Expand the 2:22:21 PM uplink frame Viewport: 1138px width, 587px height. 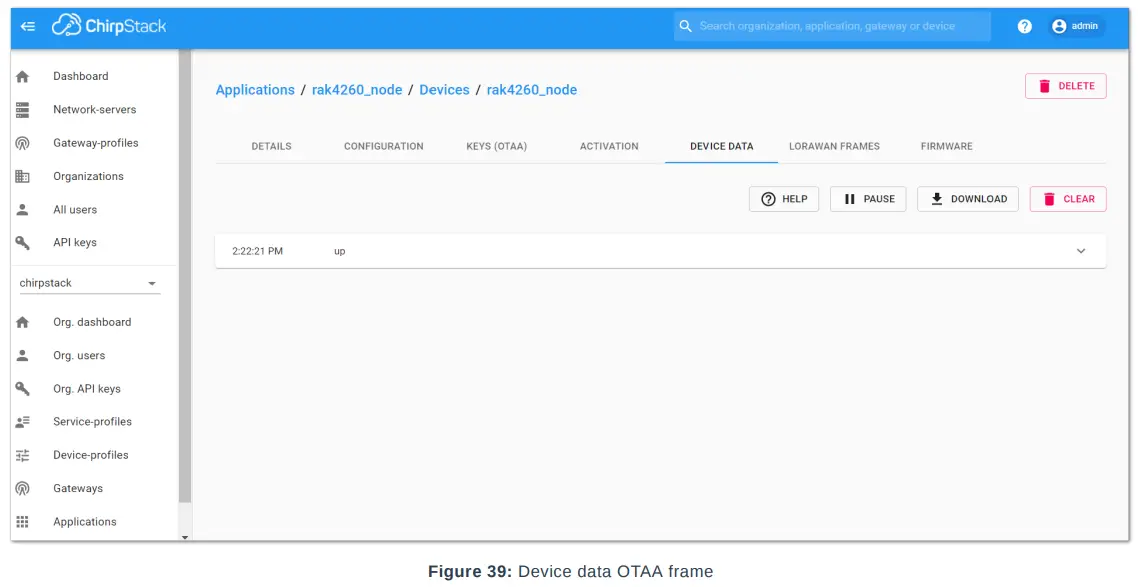(x=1080, y=251)
